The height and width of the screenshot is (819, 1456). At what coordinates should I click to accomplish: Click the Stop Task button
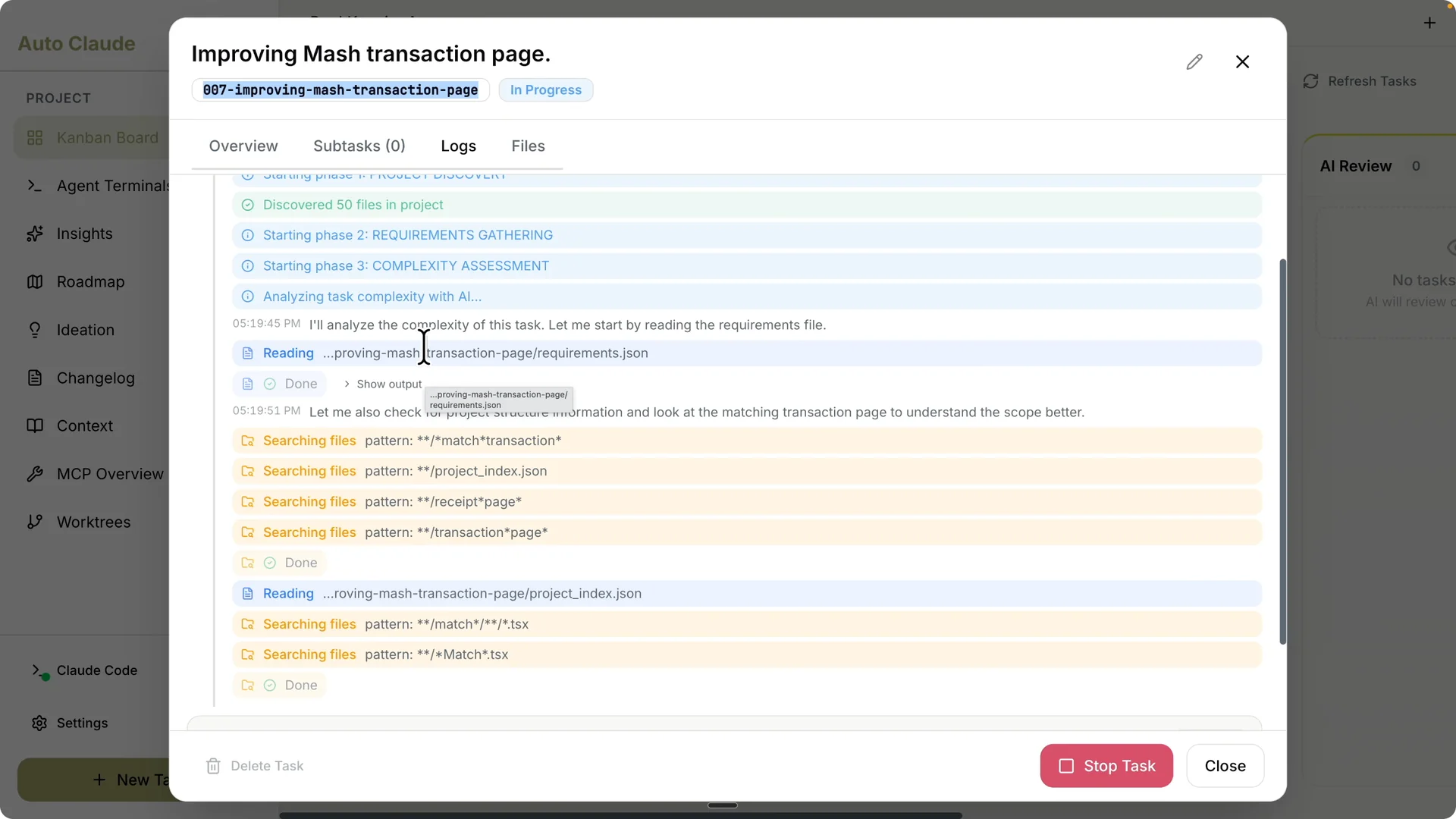point(1106,766)
